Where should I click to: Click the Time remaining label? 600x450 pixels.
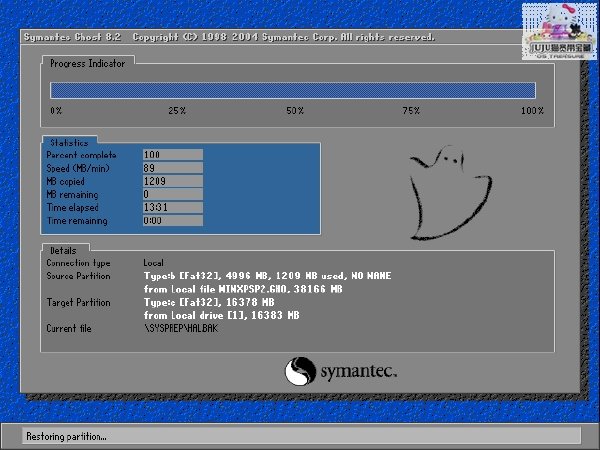77,221
